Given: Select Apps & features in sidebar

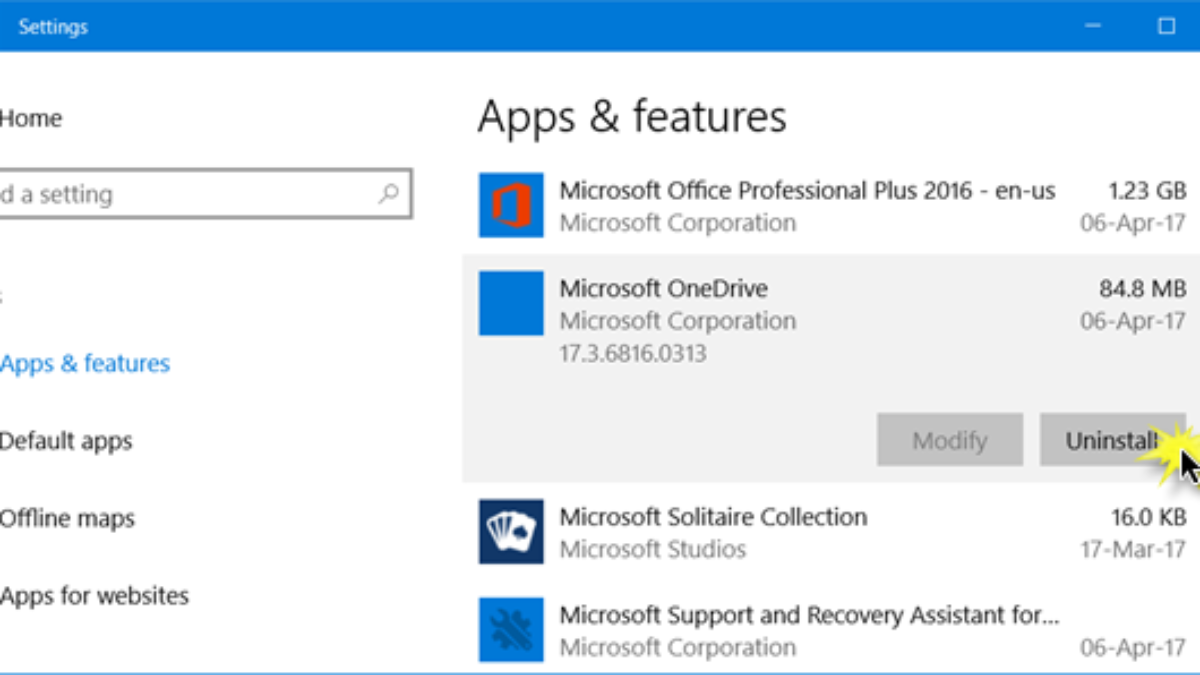Looking at the screenshot, I should (x=85, y=363).
